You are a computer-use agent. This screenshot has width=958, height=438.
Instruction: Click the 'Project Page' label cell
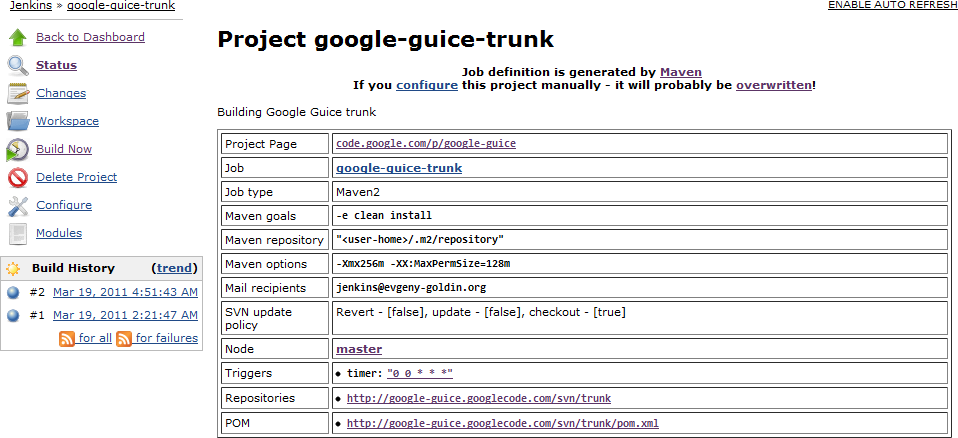pyautogui.click(x=274, y=144)
